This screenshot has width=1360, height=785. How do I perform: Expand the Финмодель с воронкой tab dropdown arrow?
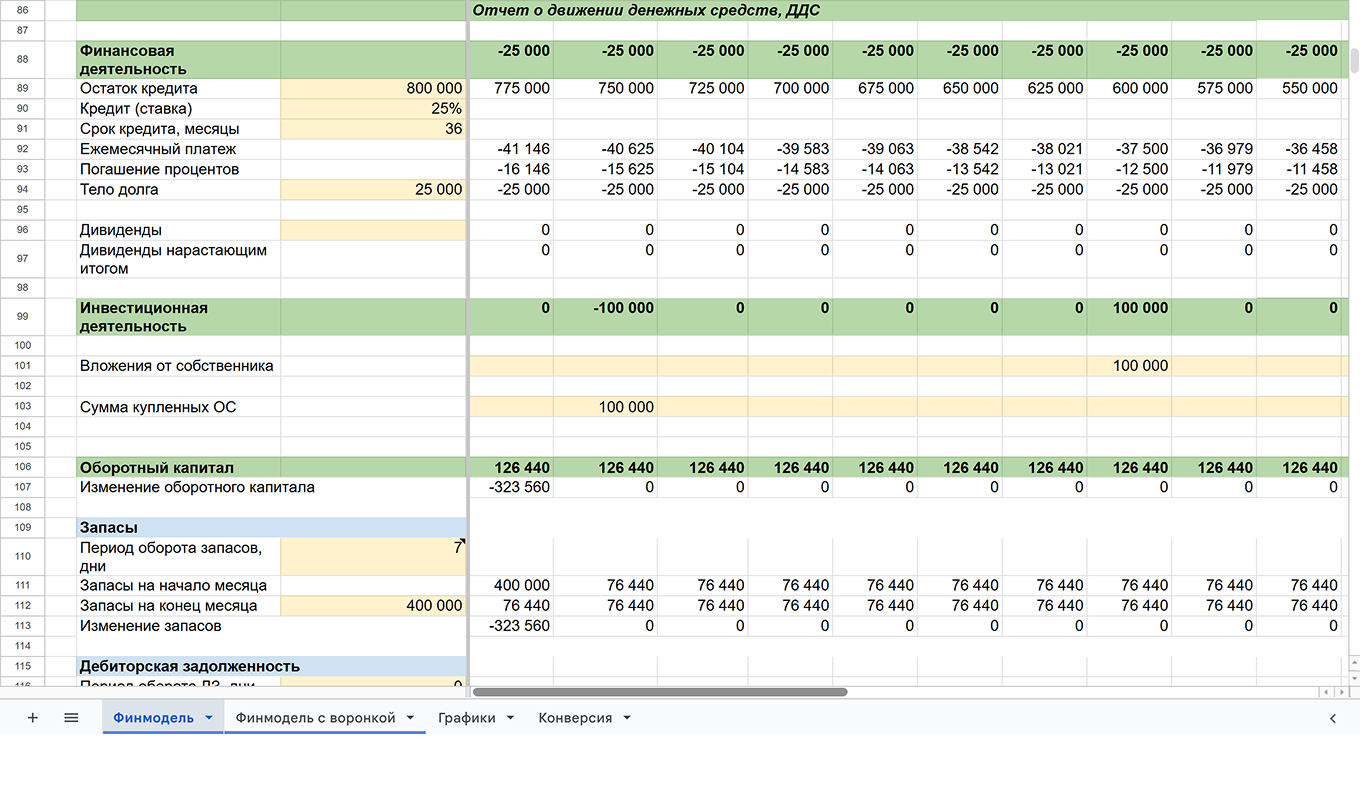(410, 718)
